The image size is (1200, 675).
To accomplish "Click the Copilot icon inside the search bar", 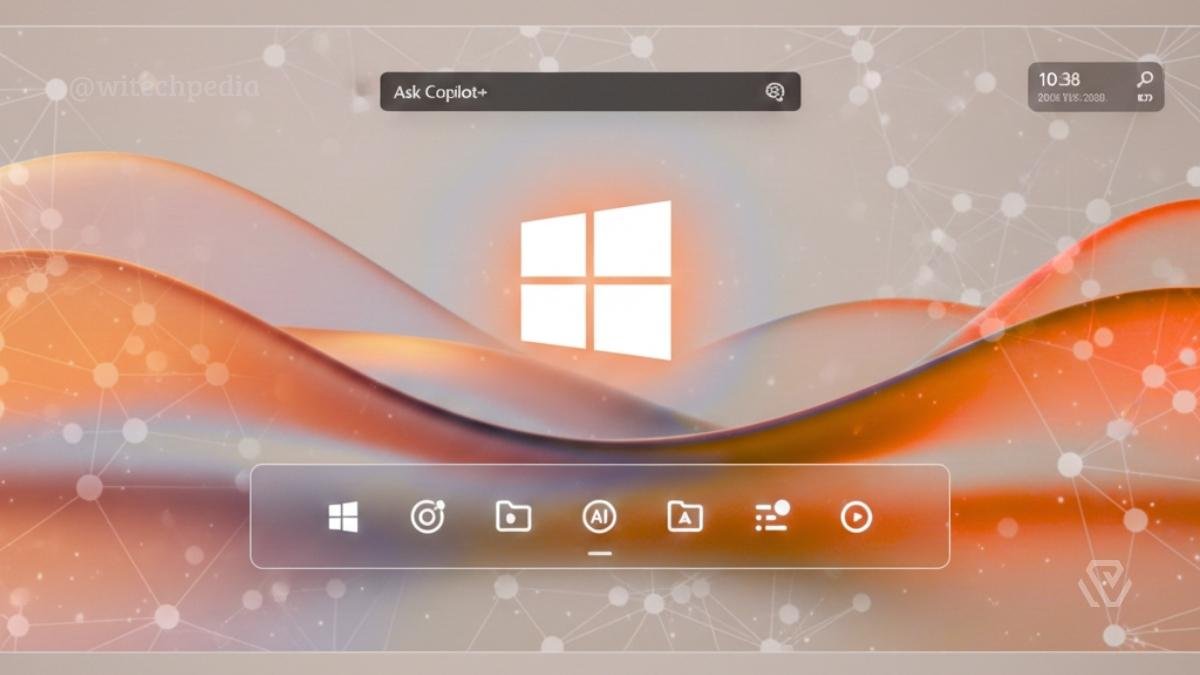I will 776,91.
